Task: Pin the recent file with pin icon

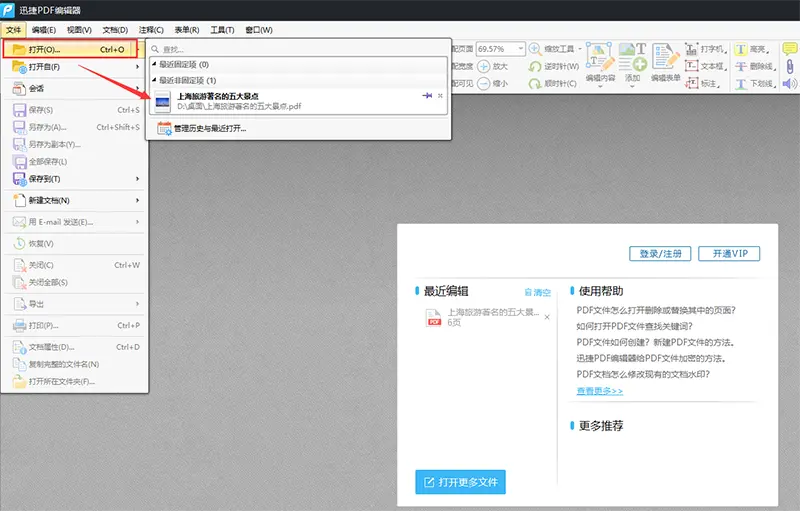Action: 427,96
